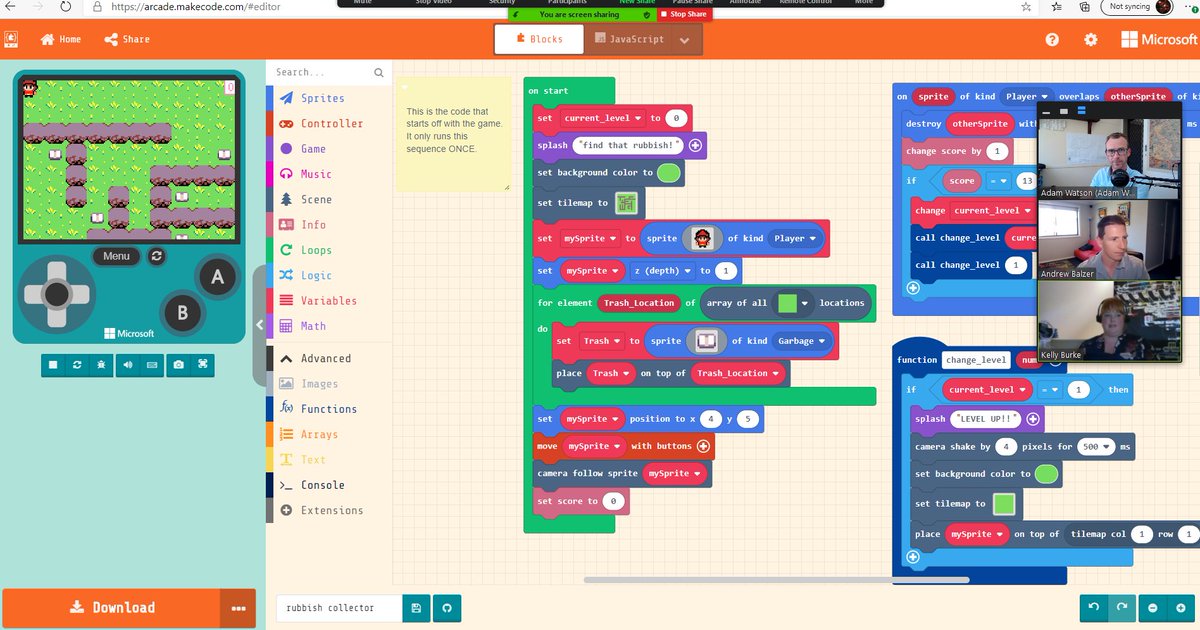Open the Console toolbox category

tap(322, 485)
